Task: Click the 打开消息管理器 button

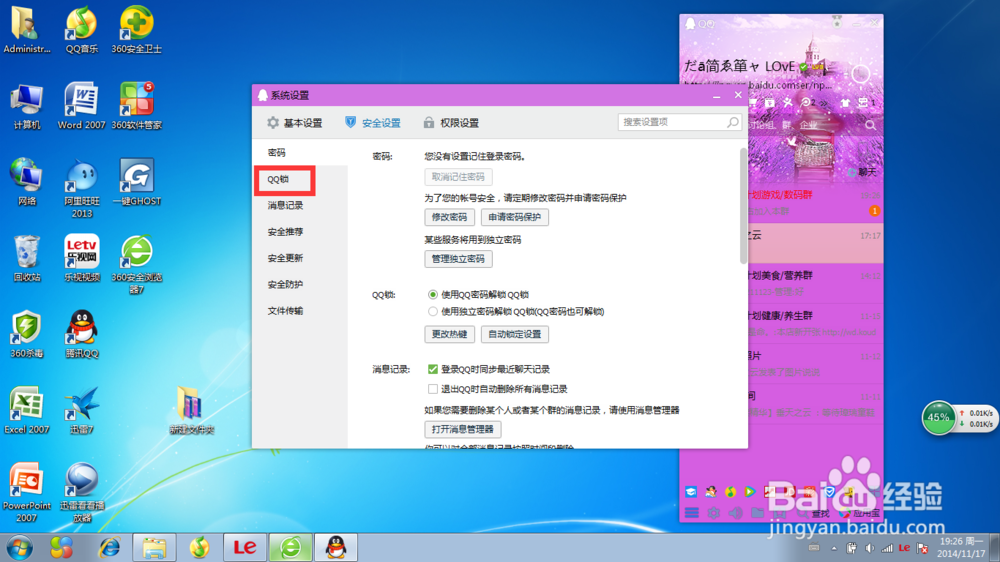Action: 462,429
